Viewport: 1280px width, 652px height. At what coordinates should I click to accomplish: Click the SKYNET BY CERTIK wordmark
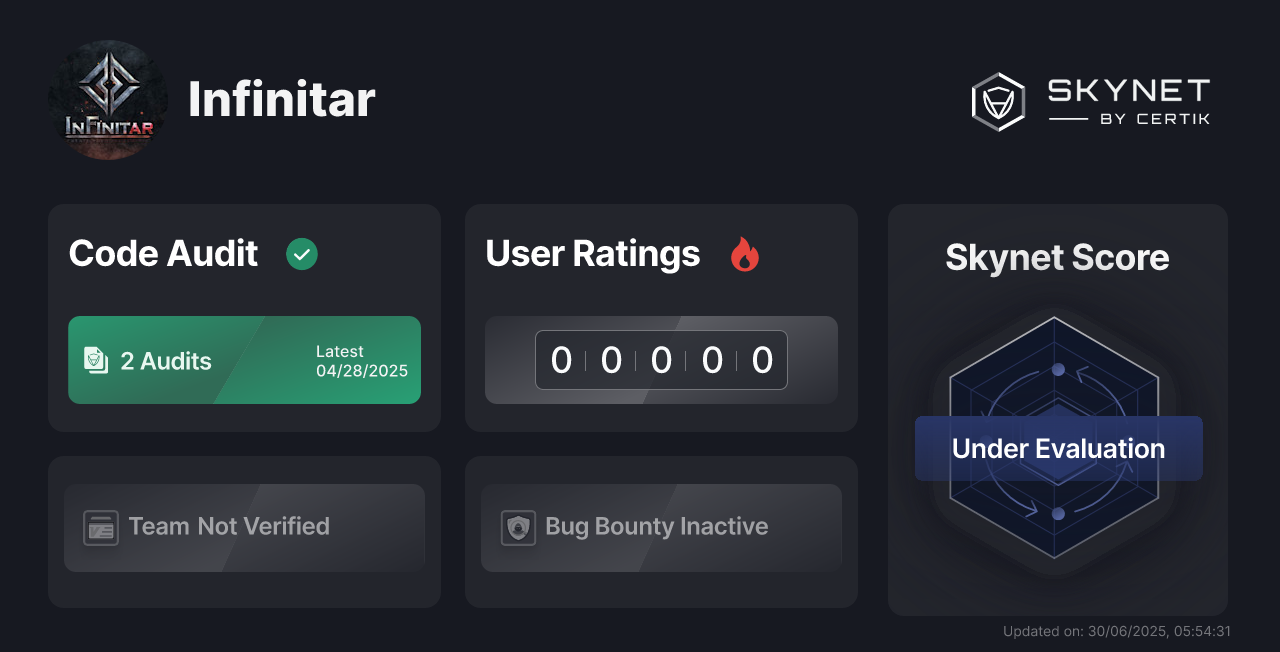1129,102
